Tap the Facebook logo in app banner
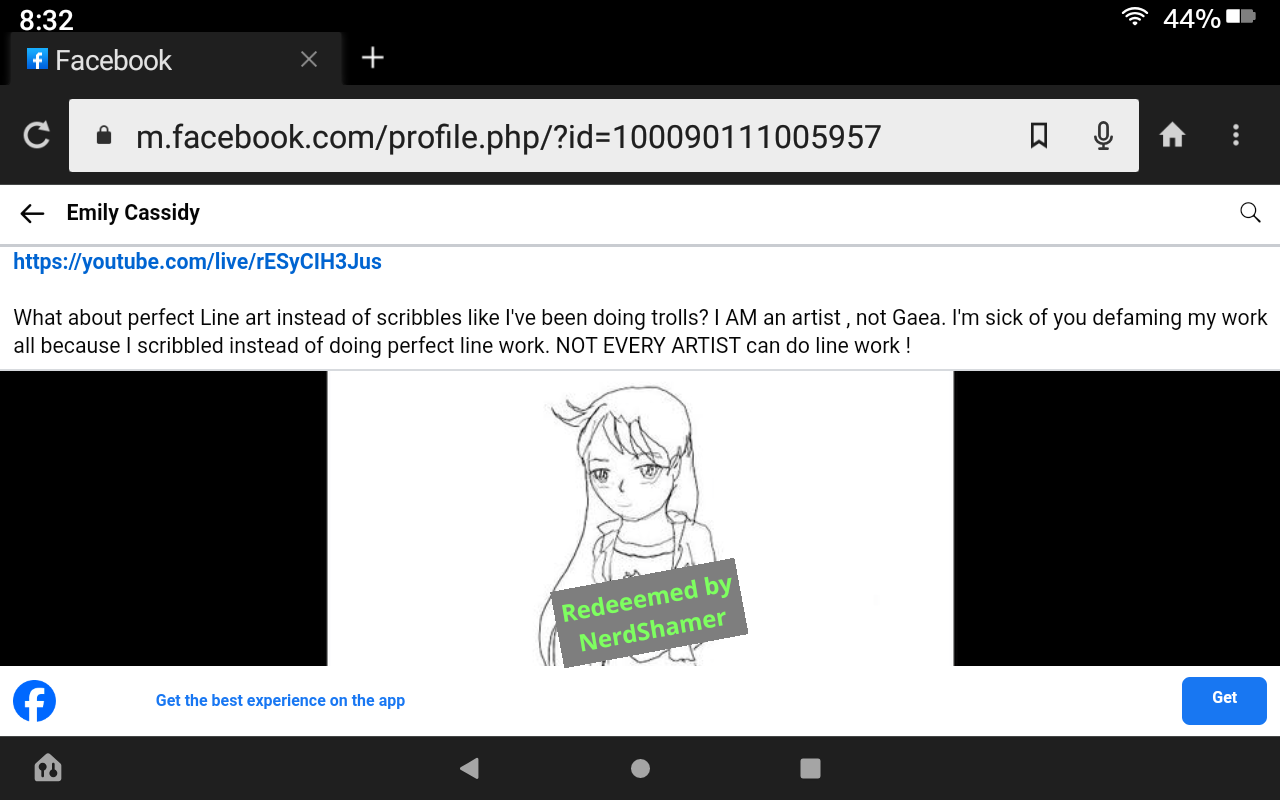 coord(34,701)
